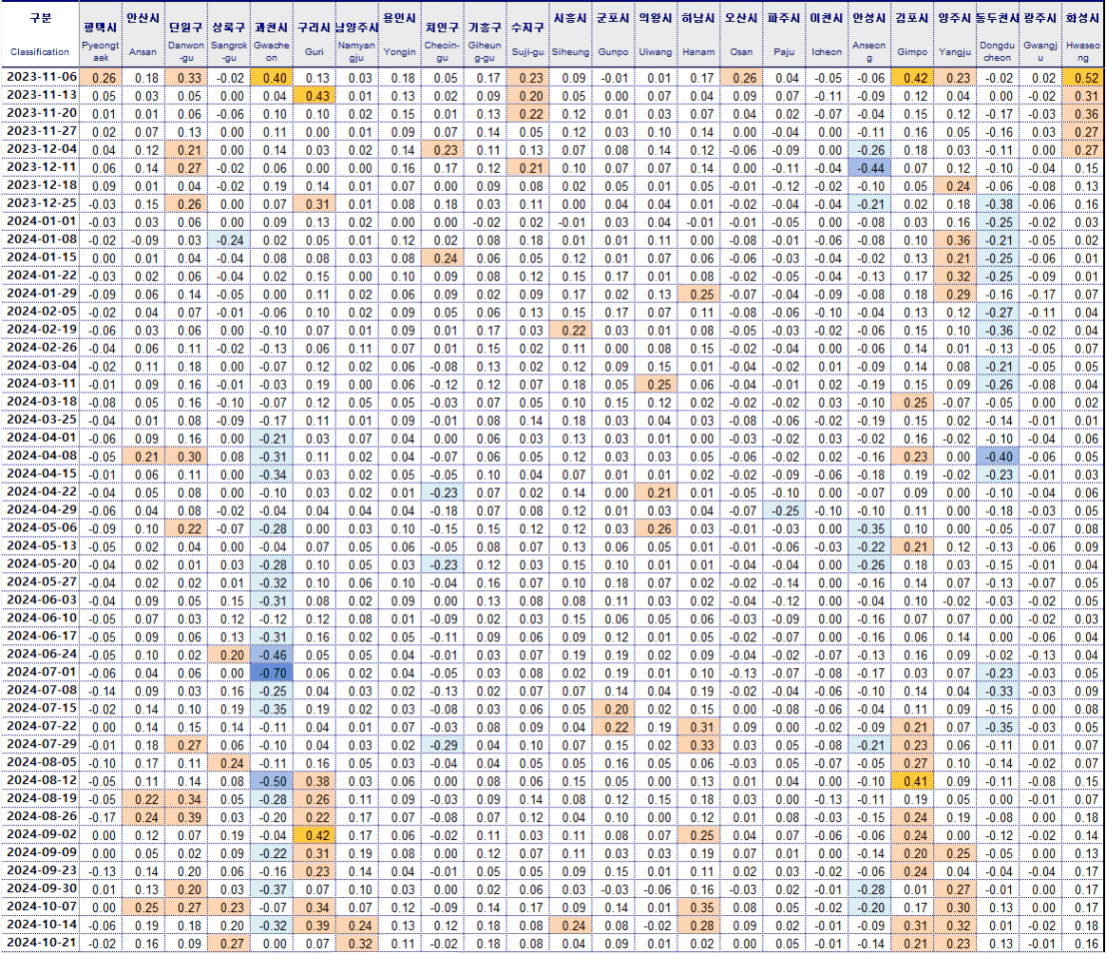Select the 2024-05-27 date row label
1106x954 pixels.
point(40,582)
